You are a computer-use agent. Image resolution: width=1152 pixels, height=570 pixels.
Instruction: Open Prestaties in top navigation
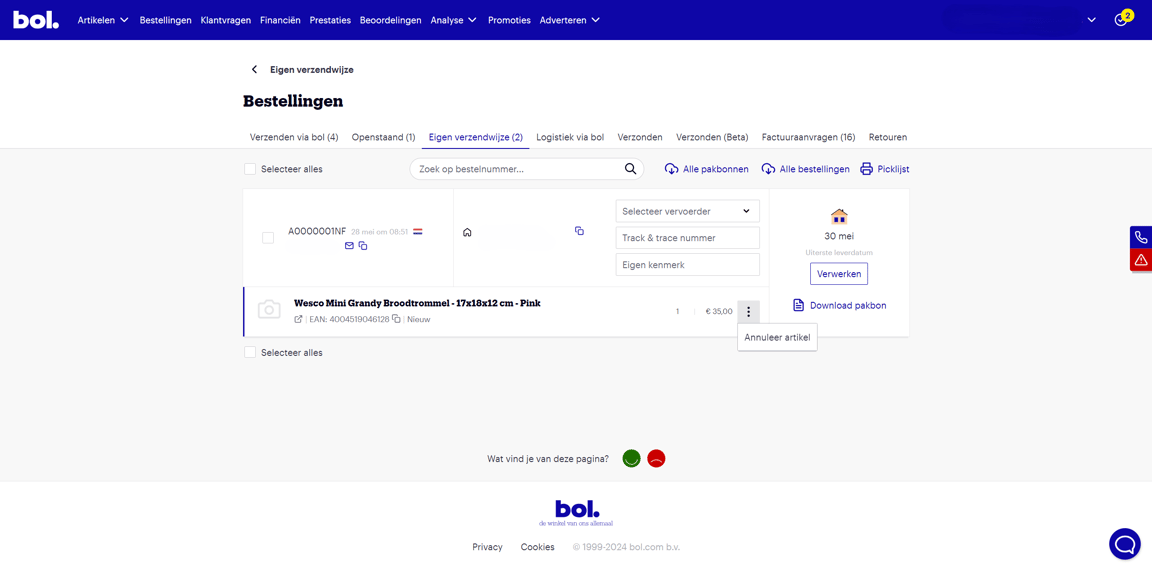[330, 21]
